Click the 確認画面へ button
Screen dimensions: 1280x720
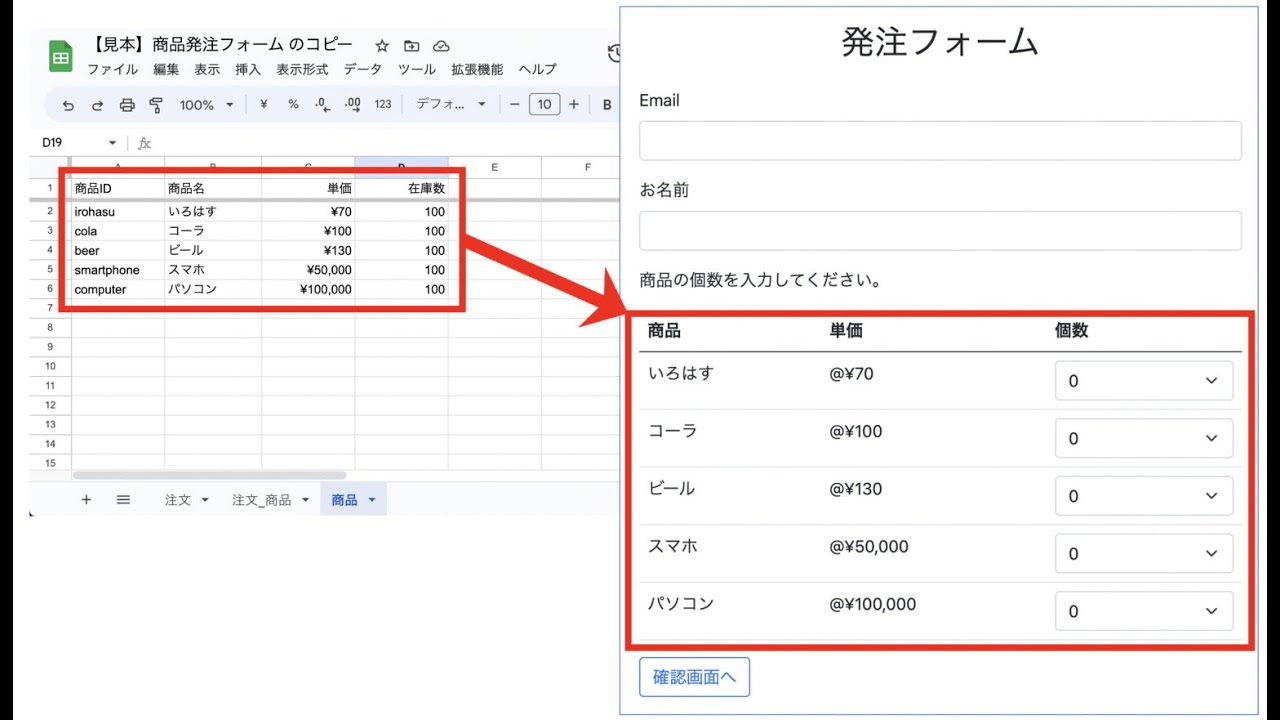click(x=694, y=677)
